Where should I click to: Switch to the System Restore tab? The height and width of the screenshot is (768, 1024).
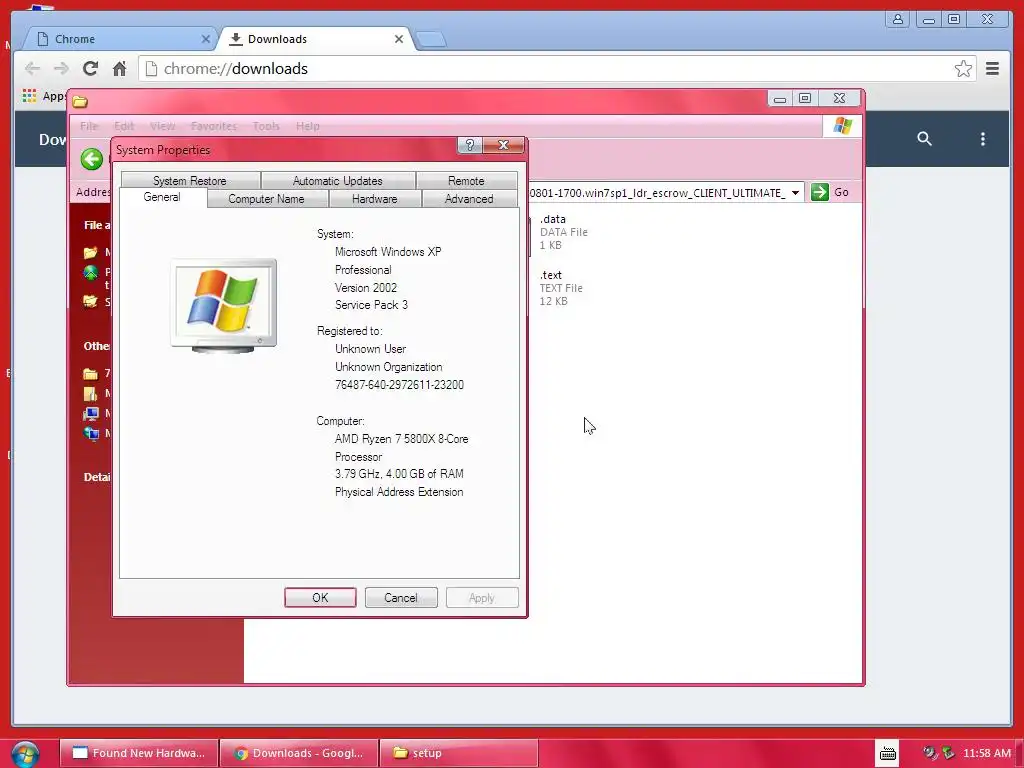(190, 181)
